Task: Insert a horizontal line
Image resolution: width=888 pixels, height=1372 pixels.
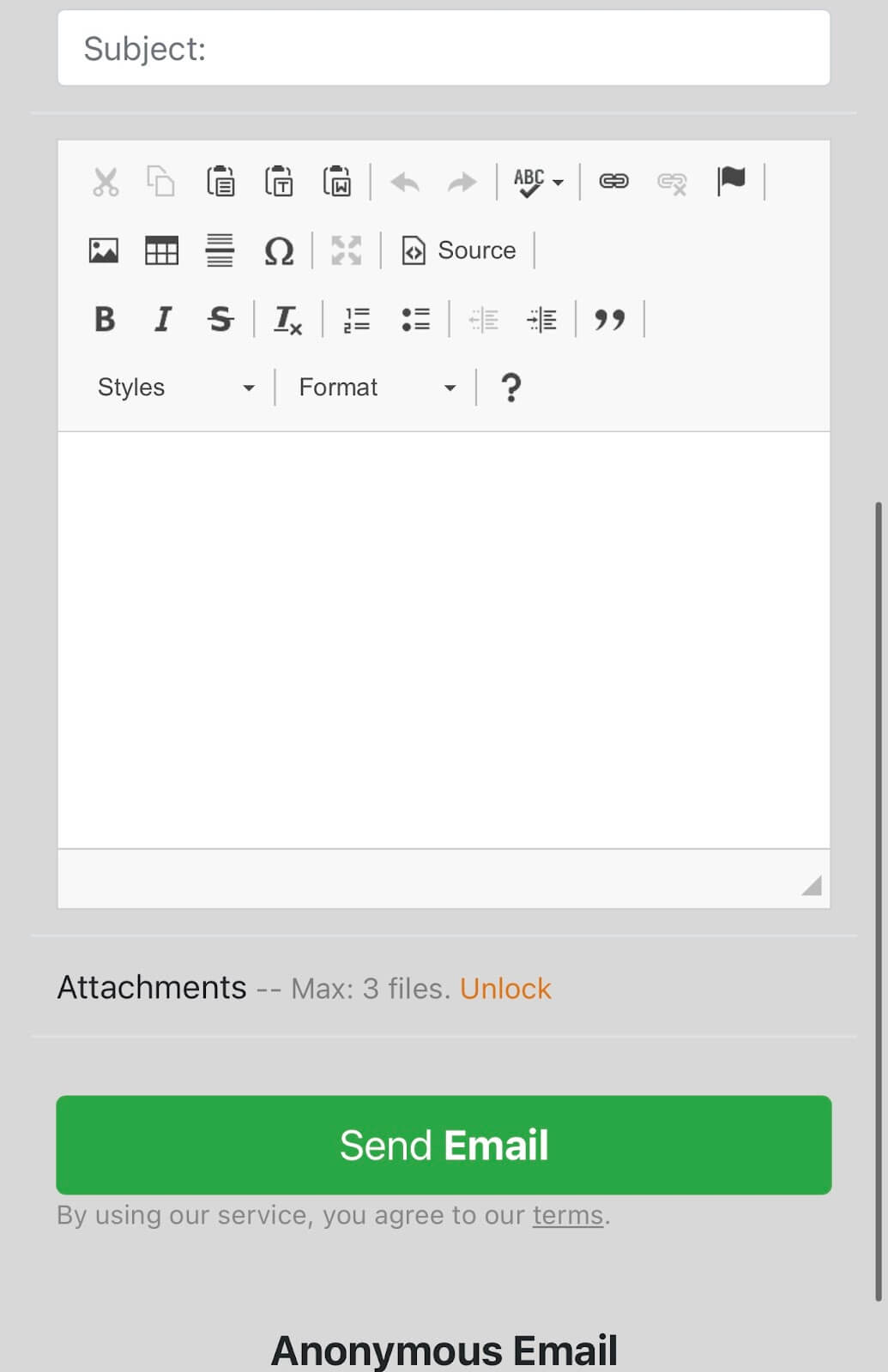Action: click(x=220, y=250)
